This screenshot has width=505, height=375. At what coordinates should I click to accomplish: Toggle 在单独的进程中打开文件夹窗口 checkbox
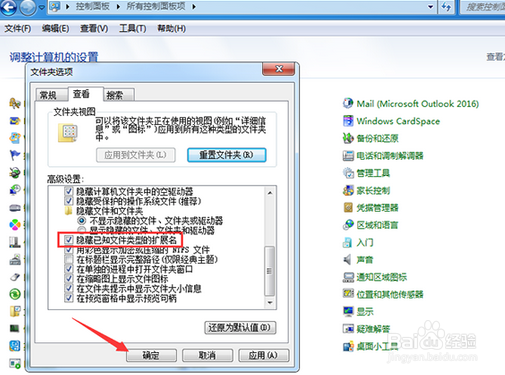coord(68,269)
